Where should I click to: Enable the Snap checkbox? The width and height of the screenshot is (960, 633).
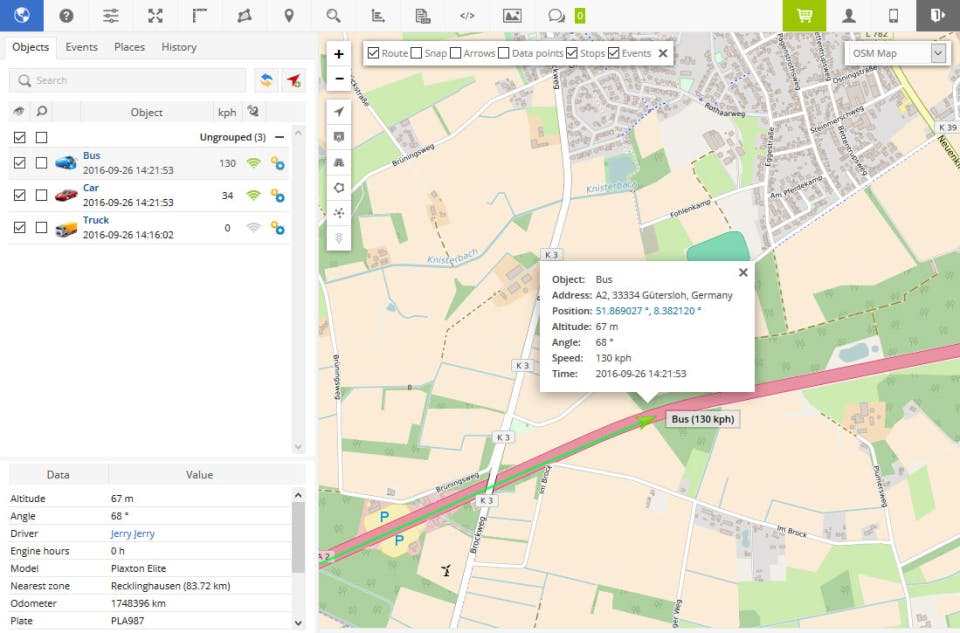[417, 53]
